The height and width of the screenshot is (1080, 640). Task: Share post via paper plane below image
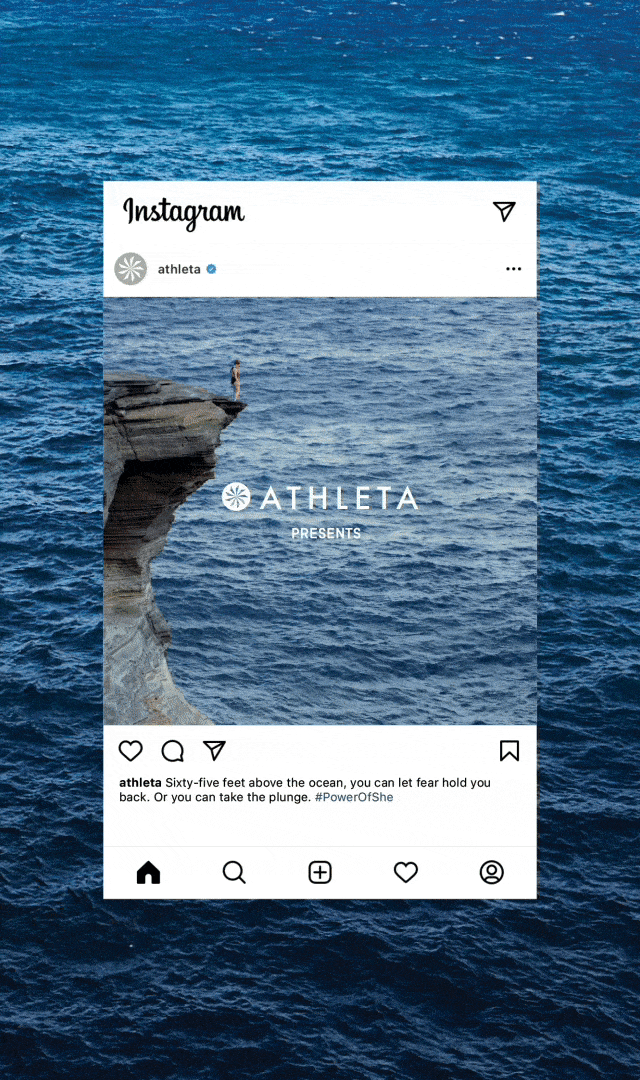pyautogui.click(x=214, y=750)
